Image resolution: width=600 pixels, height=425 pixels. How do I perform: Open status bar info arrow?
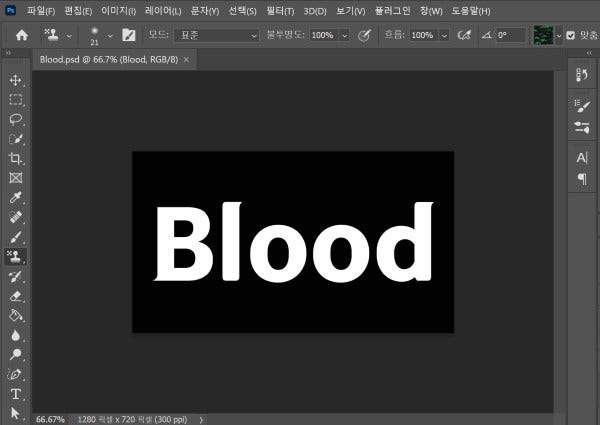point(201,420)
